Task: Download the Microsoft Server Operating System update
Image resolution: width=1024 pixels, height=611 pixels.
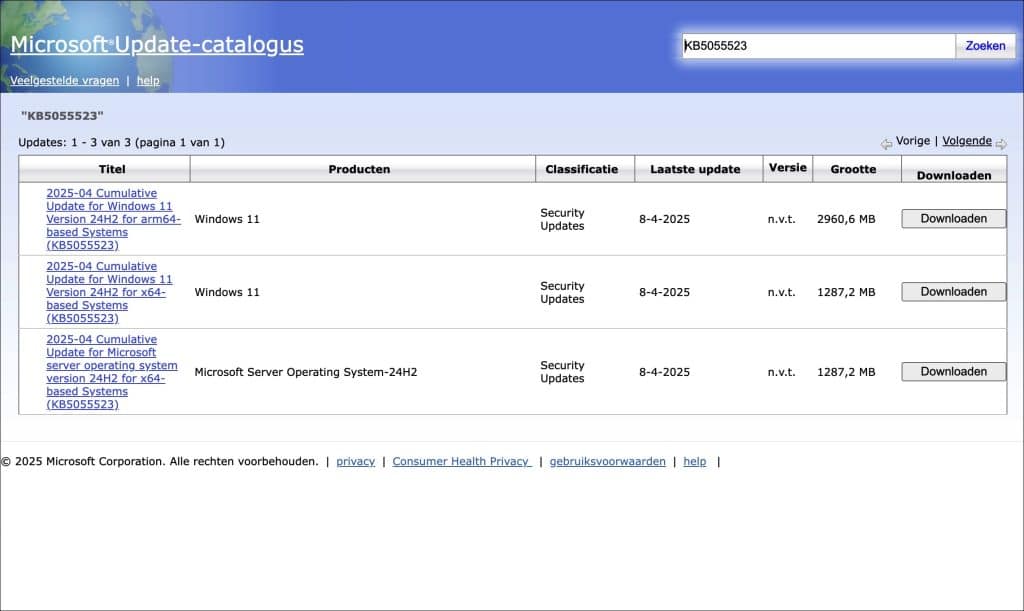Action: 953,371
